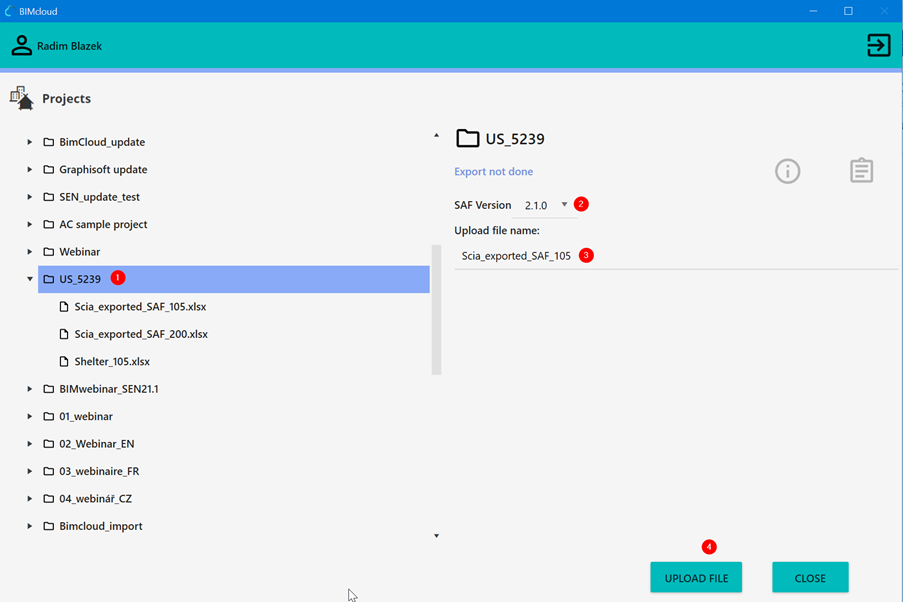903x602 pixels.
Task: Open the info icon for US_5239
Action: (787, 171)
